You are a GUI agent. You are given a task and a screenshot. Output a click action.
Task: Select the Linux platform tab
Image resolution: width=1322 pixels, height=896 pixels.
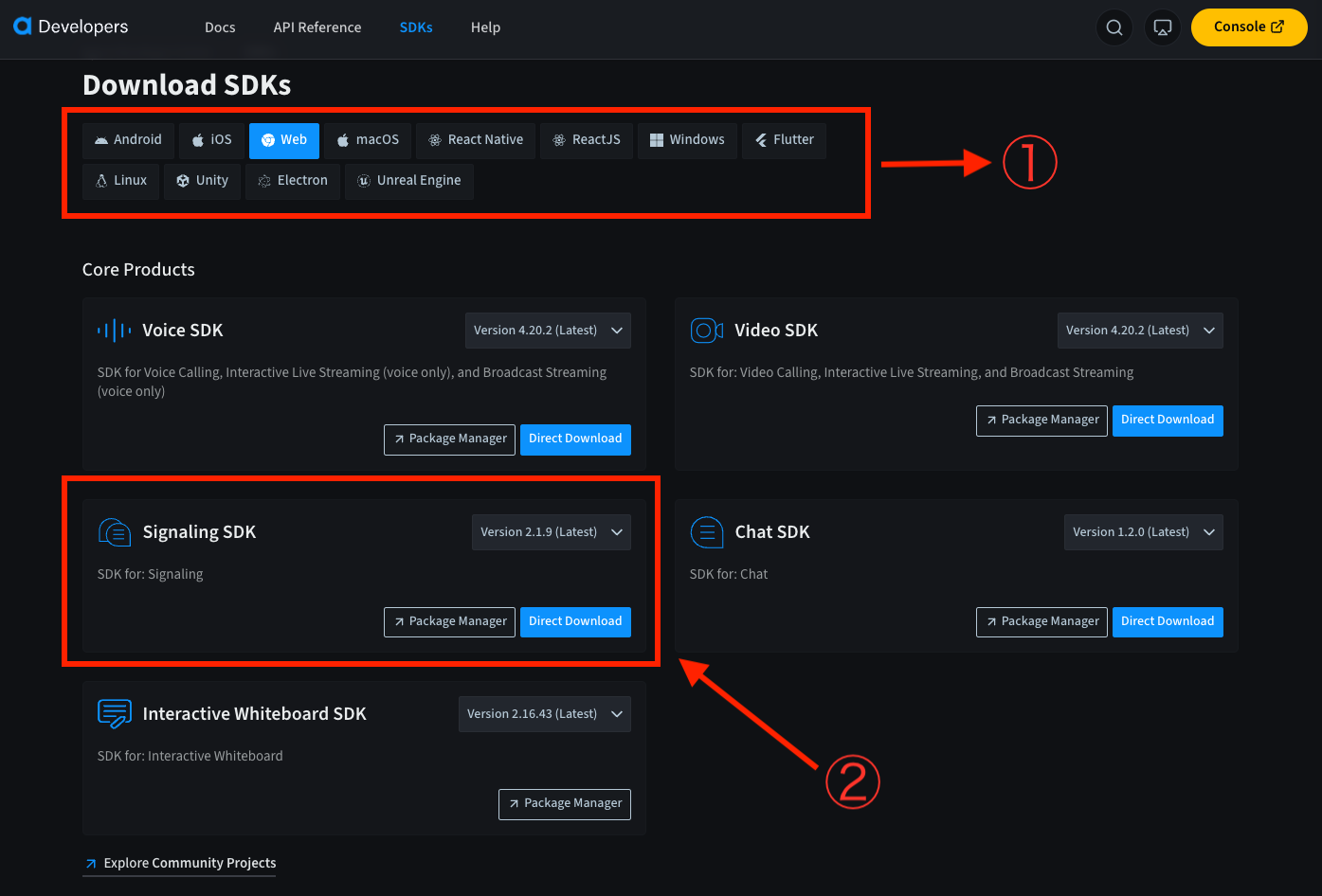click(121, 181)
